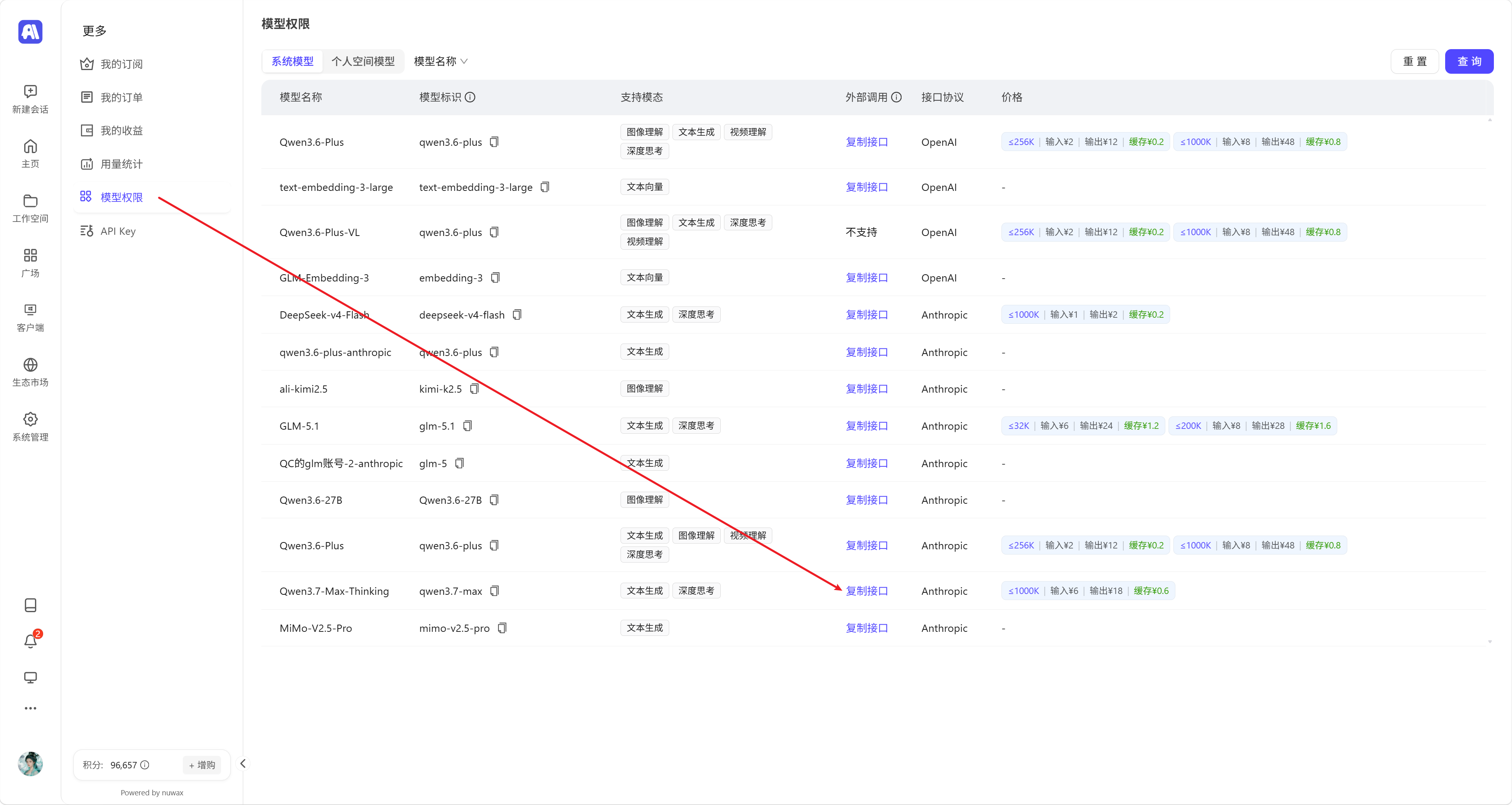Click the 价格 column header
Viewport: 1512px width, 805px height.
[1011, 97]
